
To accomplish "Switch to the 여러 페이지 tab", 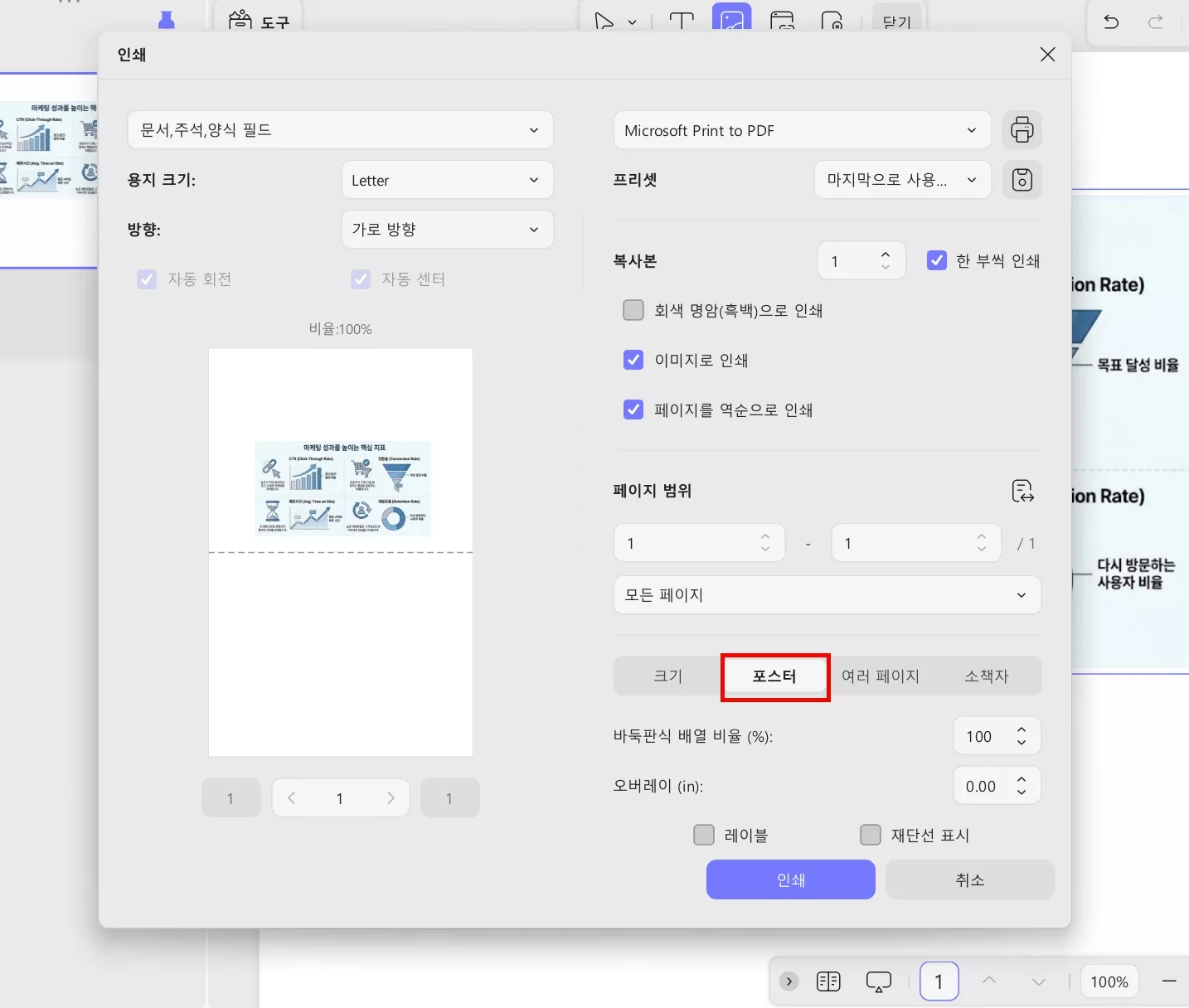I will 881,676.
